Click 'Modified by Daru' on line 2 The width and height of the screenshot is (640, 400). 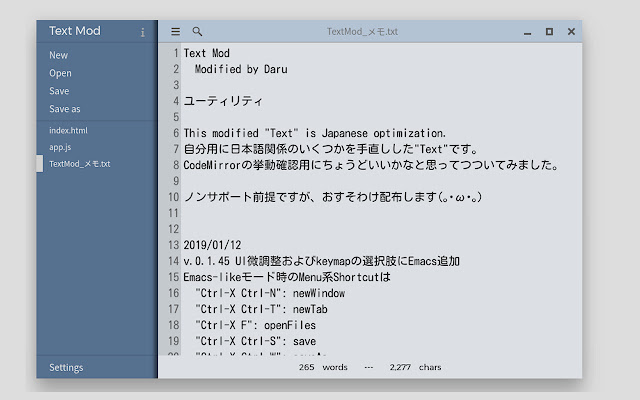click(x=241, y=69)
